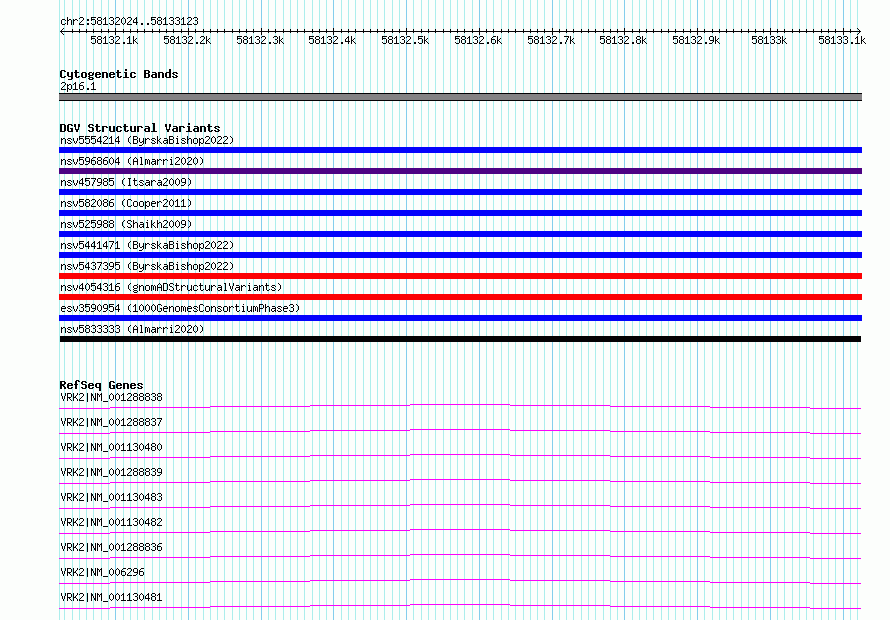This screenshot has height=620, width=890.
Task: Click the black bar under nsv5833333
Action: pos(460,339)
